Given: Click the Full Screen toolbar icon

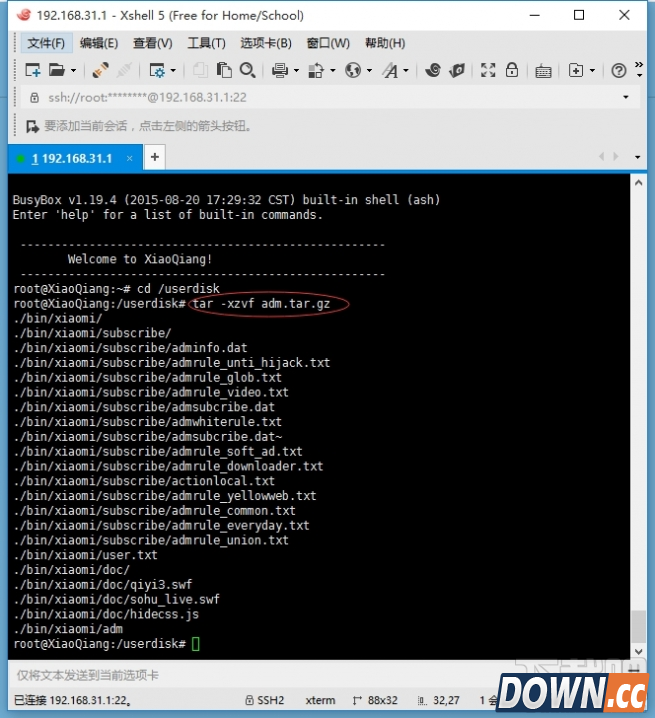Looking at the screenshot, I should pyautogui.click(x=488, y=70).
